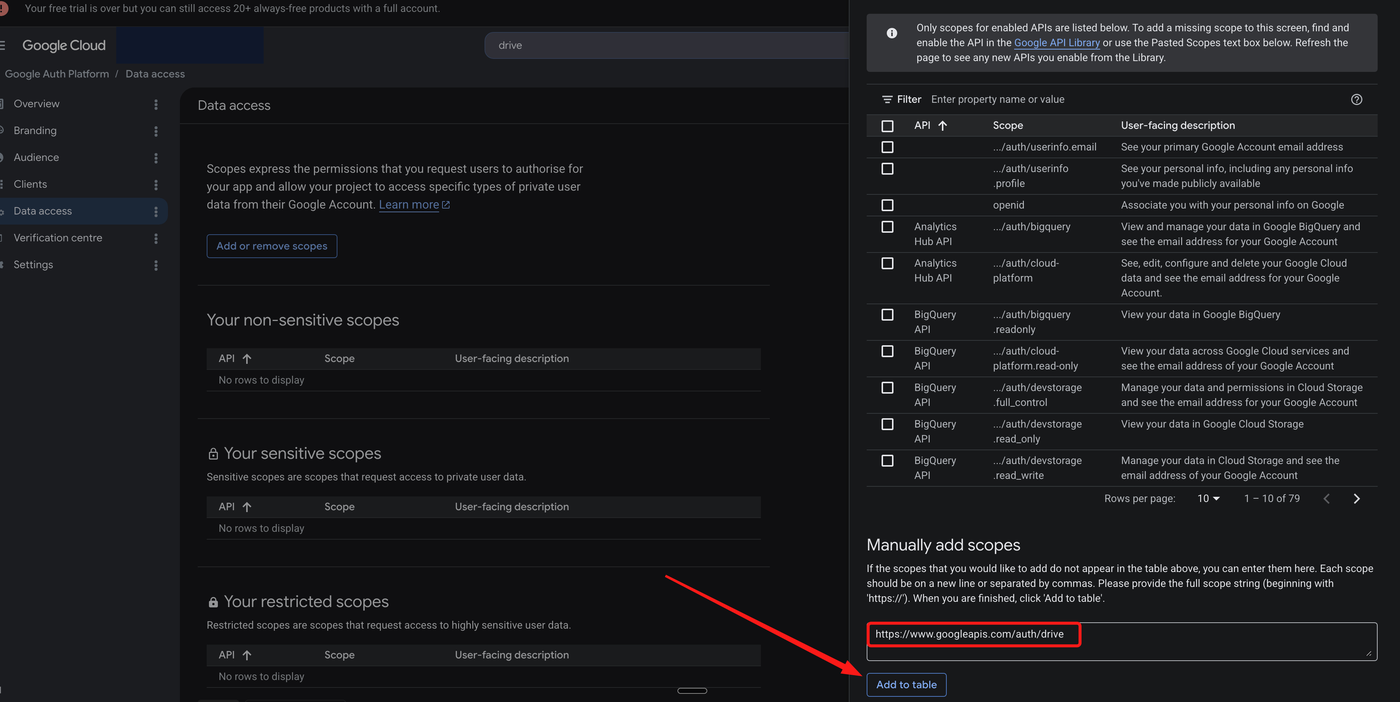Open Audience in the sidebar
Screen dimensions: 1400x702
tap(36, 158)
